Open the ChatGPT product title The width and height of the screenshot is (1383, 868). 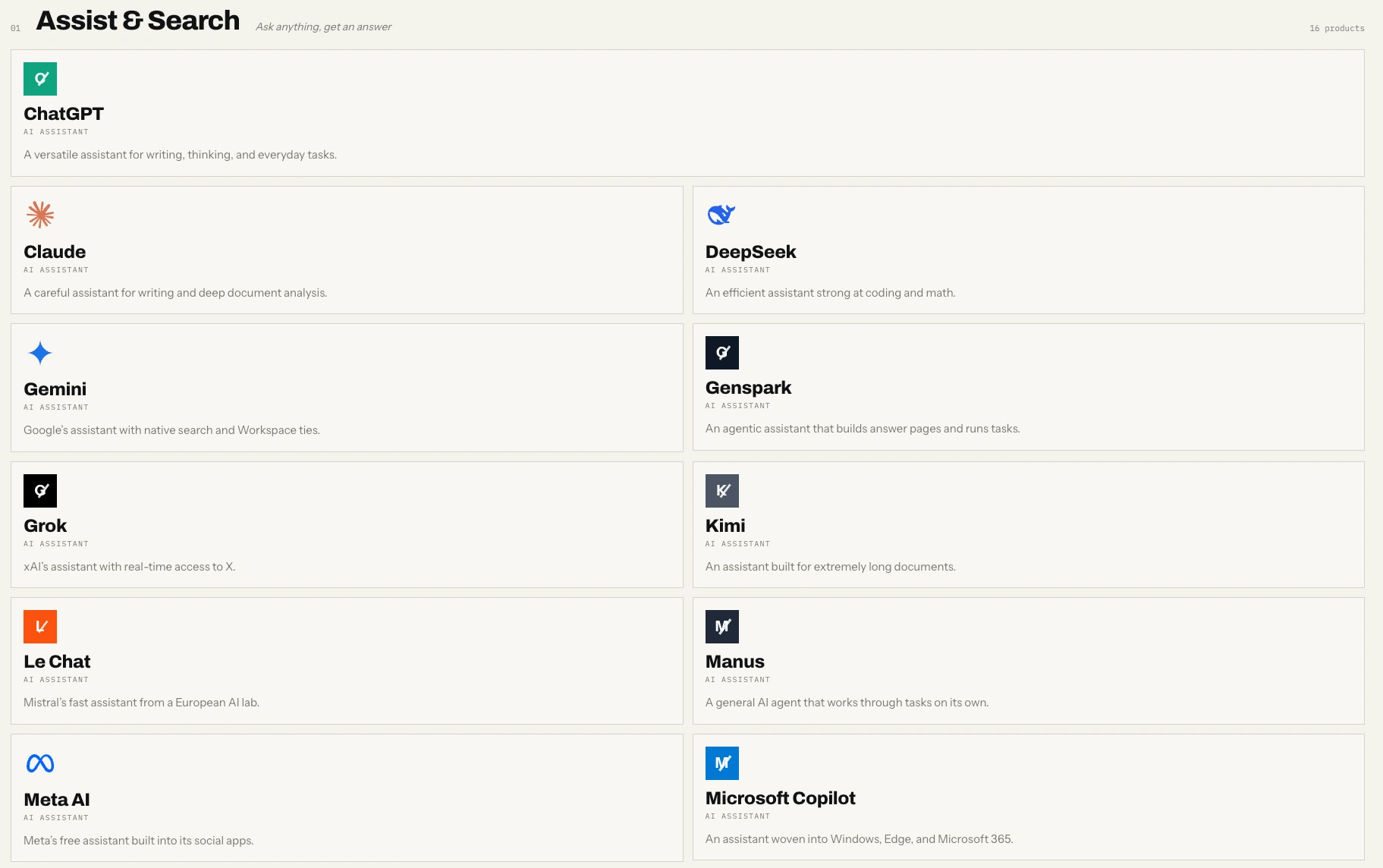pos(64,114)
